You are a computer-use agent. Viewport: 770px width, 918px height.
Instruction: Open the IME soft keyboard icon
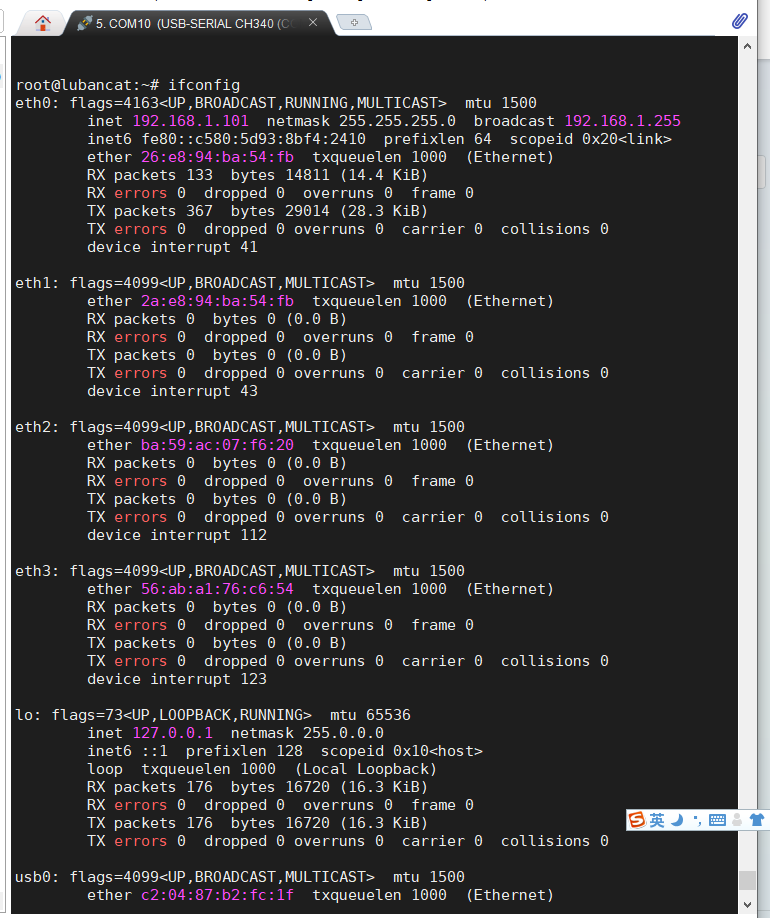(717, 820)
